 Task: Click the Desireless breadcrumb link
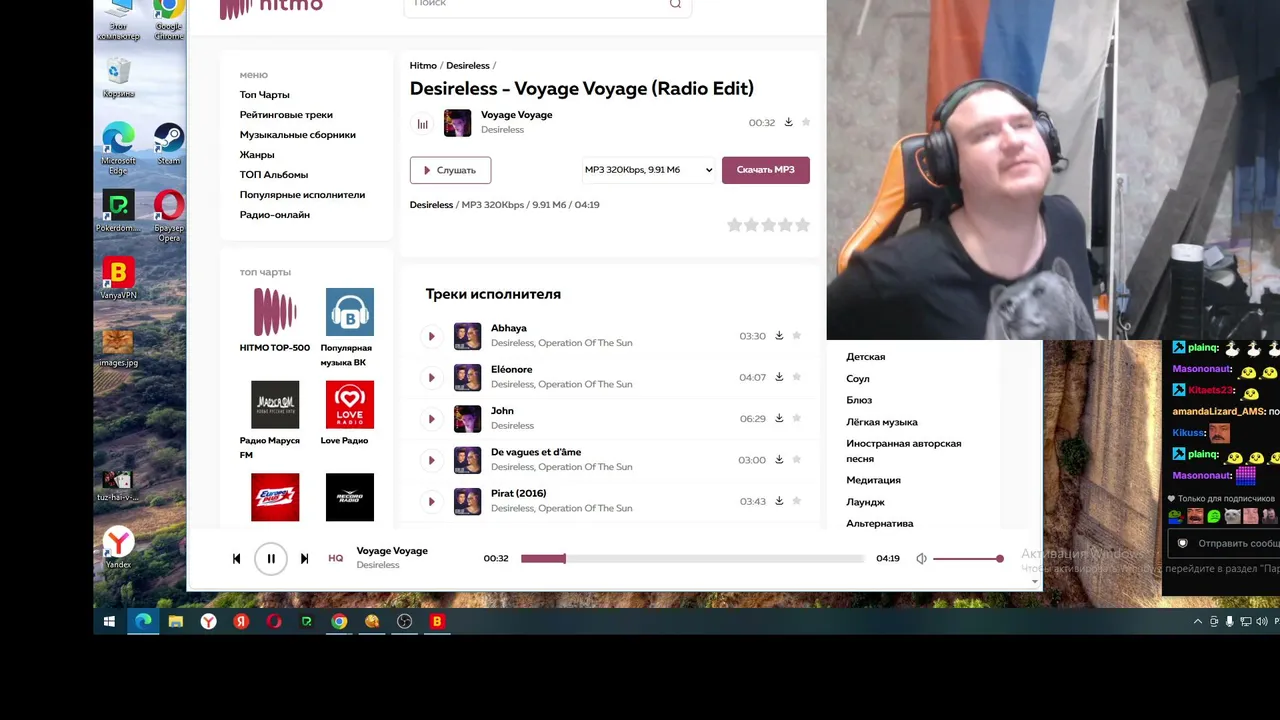pyautogui.click(x=468, y=66)
